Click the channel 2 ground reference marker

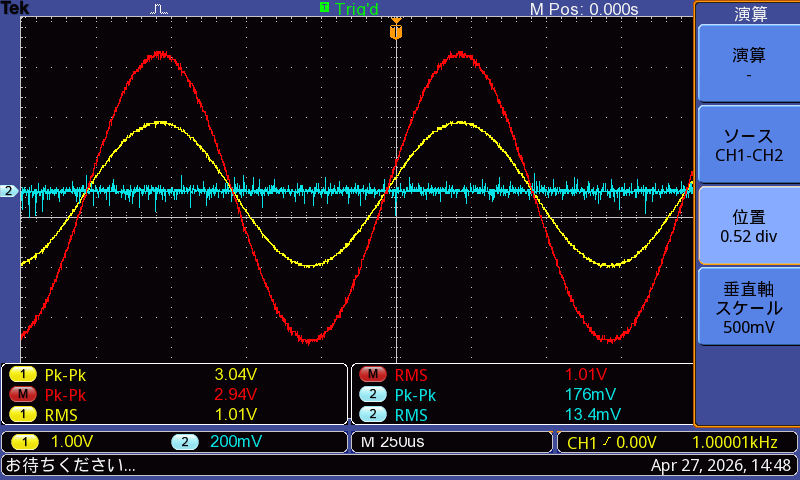(9, 191)
